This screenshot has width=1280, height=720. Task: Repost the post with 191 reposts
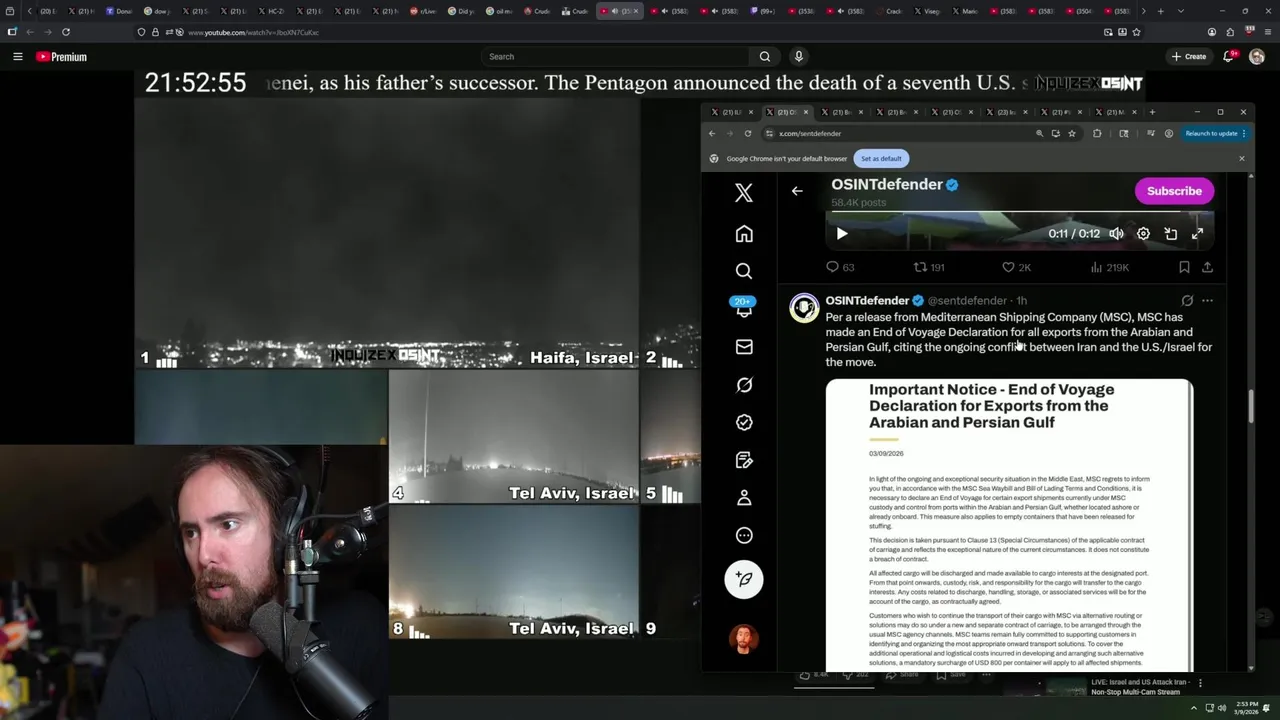click(x=929, y=267)
